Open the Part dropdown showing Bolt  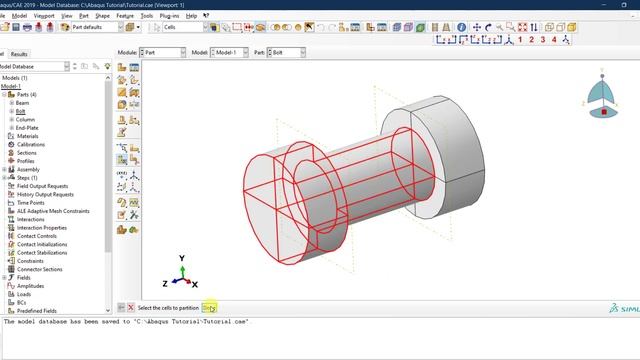[x=286, y=53]
